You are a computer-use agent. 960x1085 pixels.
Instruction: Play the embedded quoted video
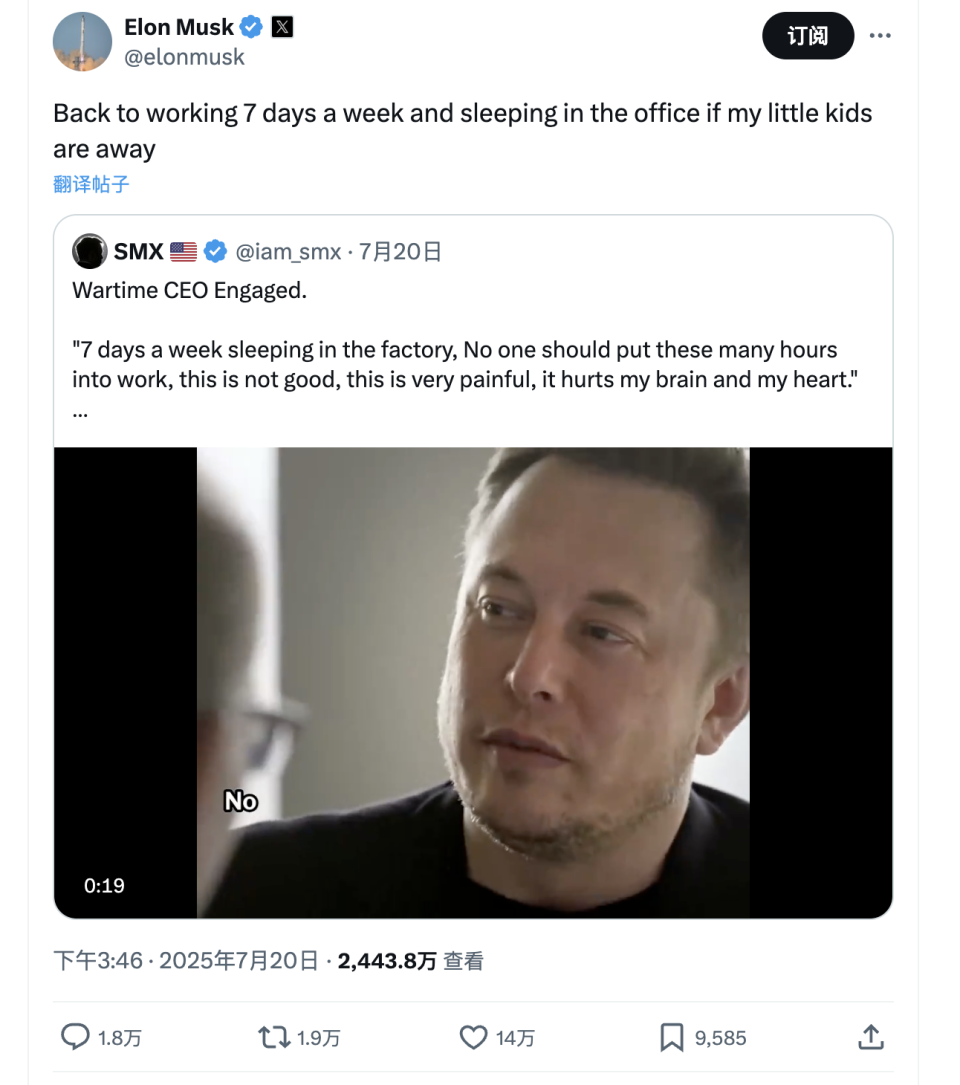(473, 682)
